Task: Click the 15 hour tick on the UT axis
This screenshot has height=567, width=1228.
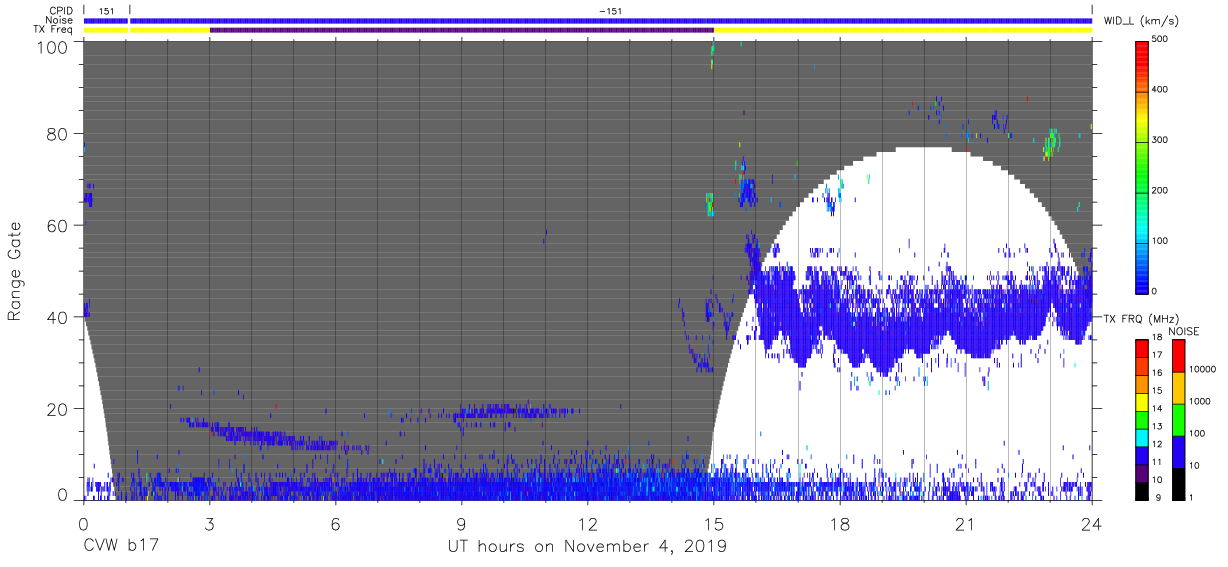Action: pos(713,524)
